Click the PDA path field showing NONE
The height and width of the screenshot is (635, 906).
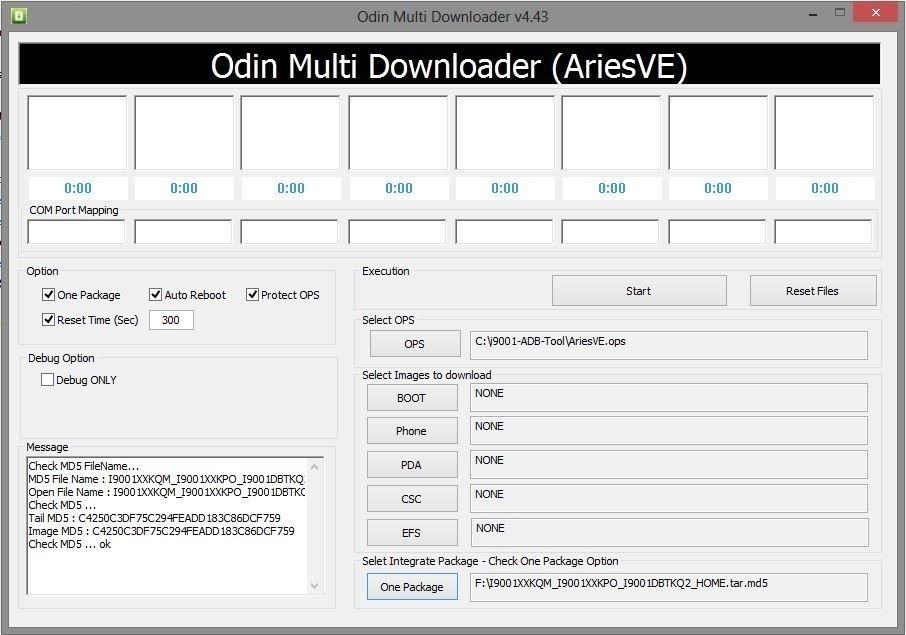coord(669,465)
